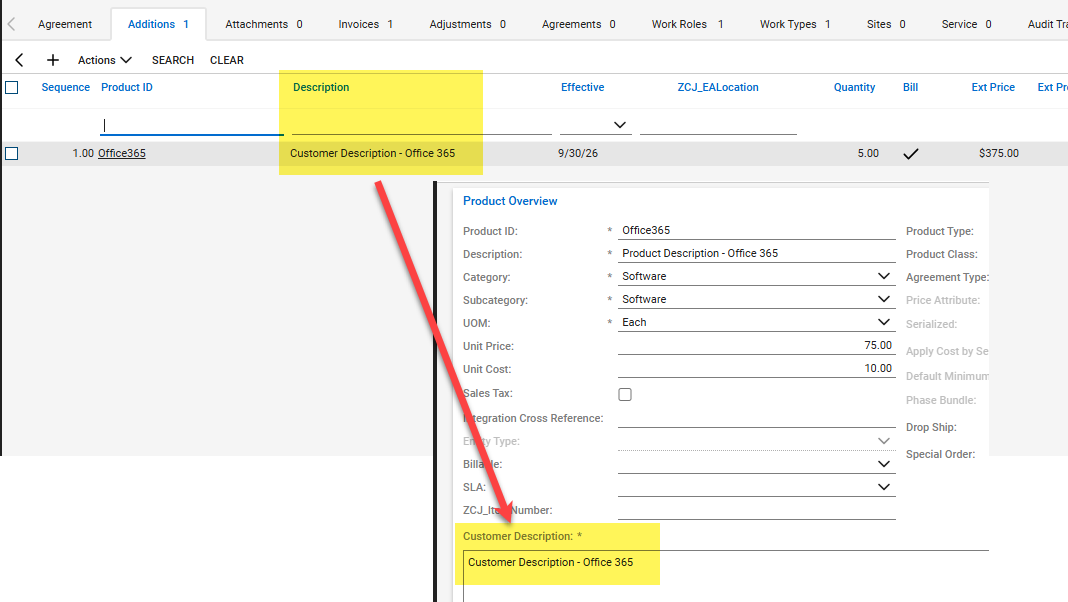This screenshot has height=602, width=1068.
Task: Sort by Product ID column header
Action: [127, 87]
